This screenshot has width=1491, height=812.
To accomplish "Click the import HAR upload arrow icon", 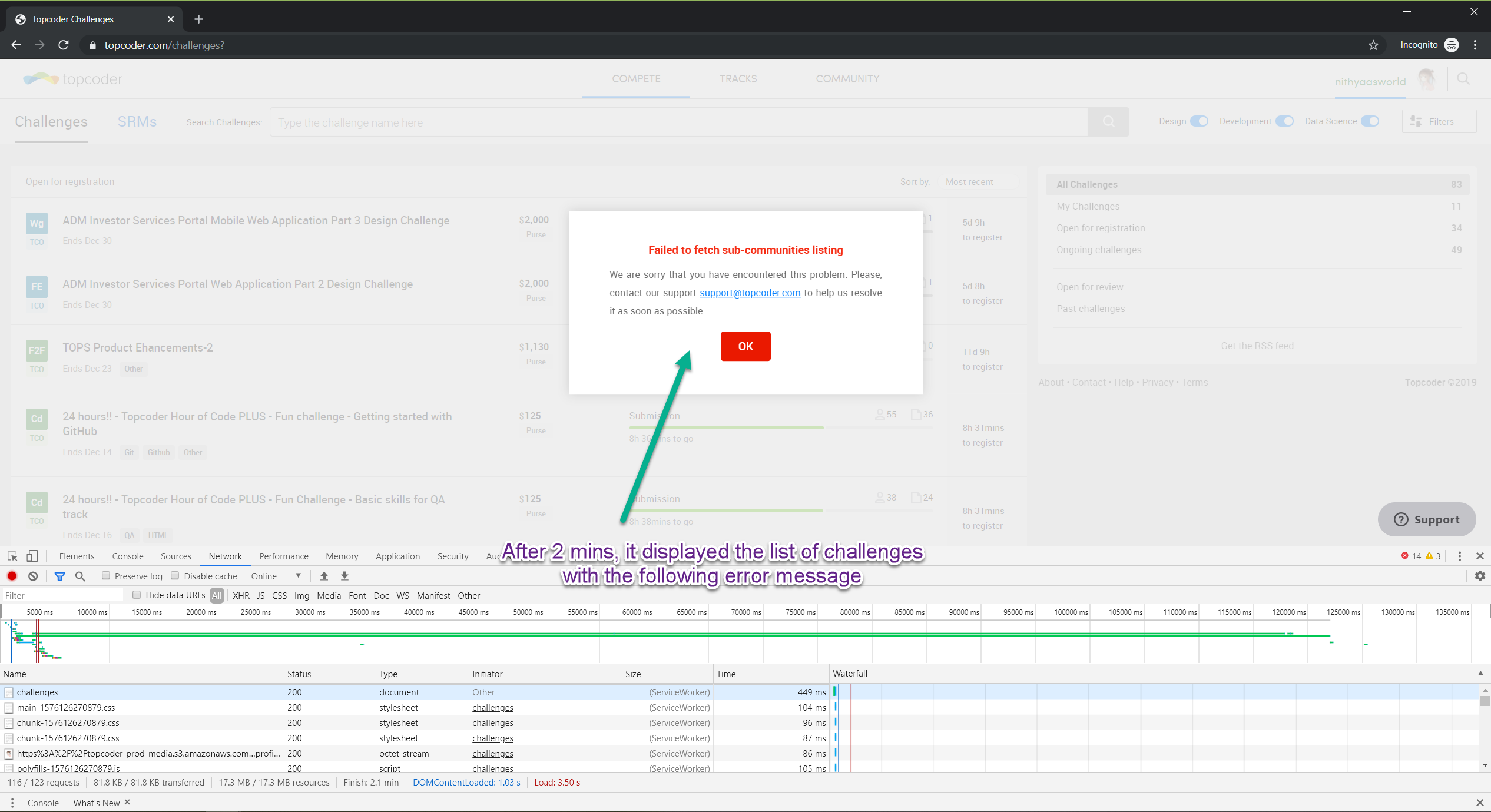I will [x=324, y=576].
